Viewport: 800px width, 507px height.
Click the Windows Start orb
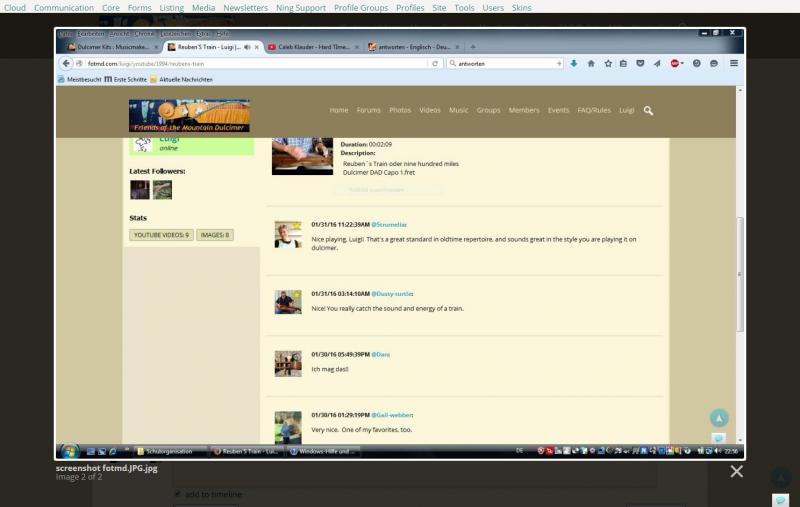(70, 451)
